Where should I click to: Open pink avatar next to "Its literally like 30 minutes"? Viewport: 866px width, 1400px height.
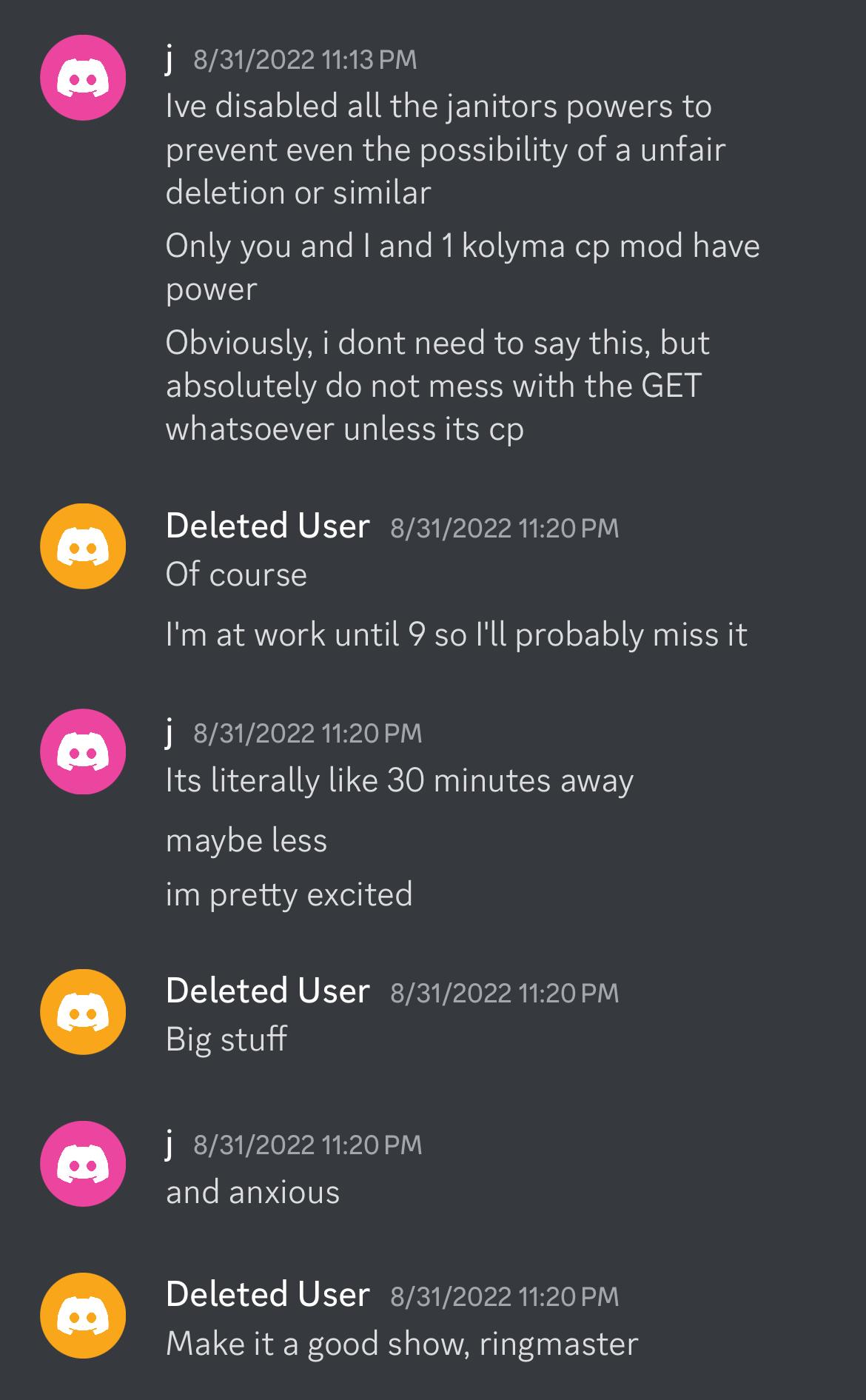click(x=83, y=751)
